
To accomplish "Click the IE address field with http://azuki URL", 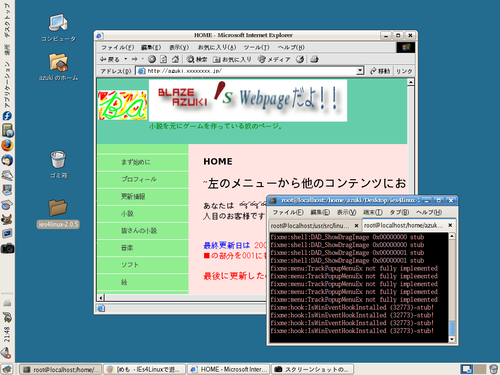I will (249, 71).
